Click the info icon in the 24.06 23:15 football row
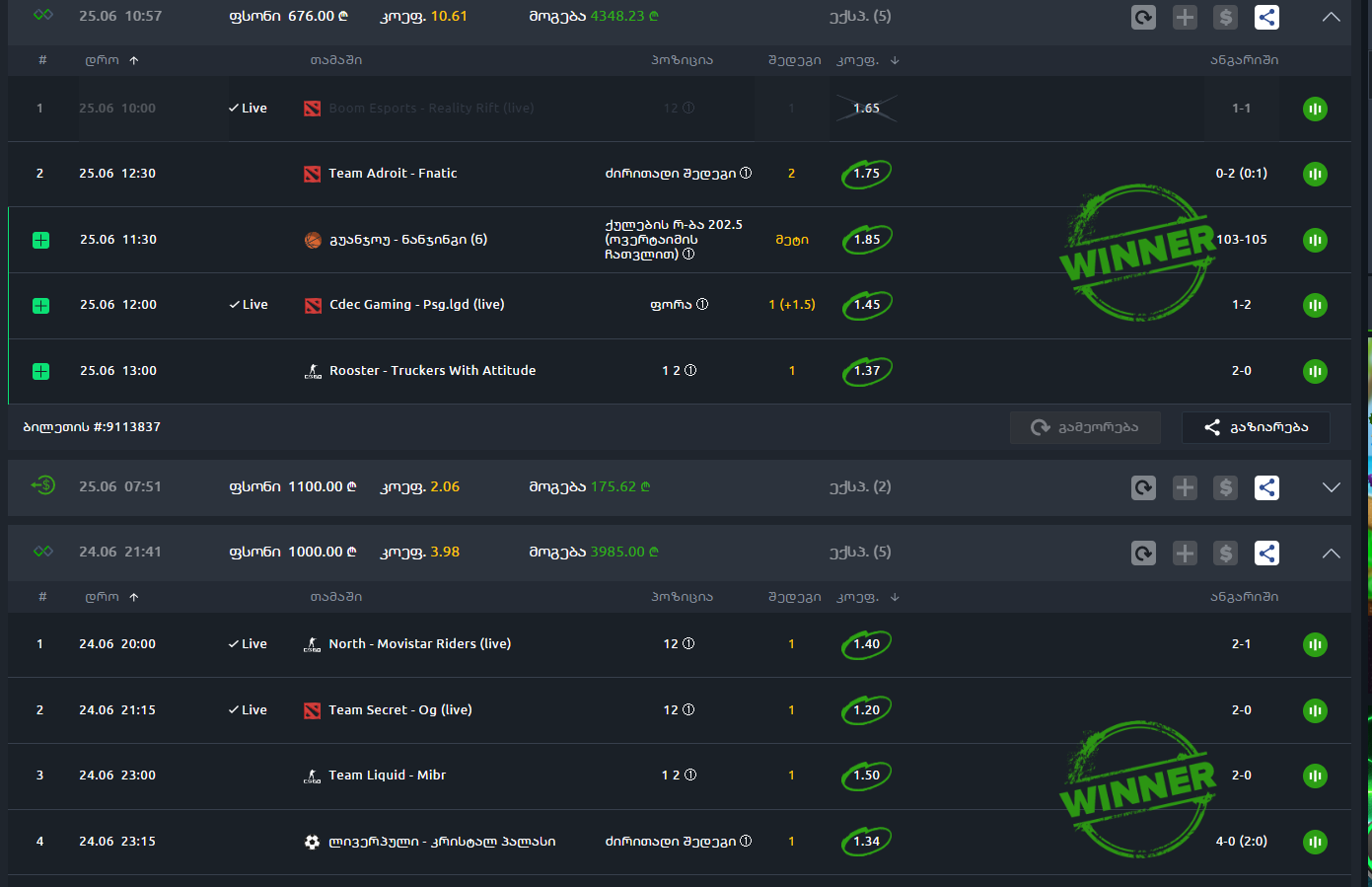Viewport: 1372px width, 887px height. (746, 841)
